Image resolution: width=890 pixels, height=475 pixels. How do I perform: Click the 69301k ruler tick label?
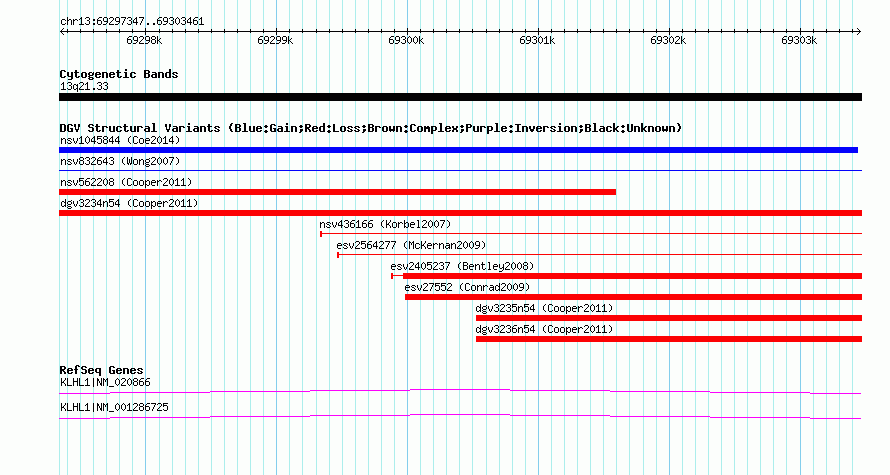(x=538, y=40)
